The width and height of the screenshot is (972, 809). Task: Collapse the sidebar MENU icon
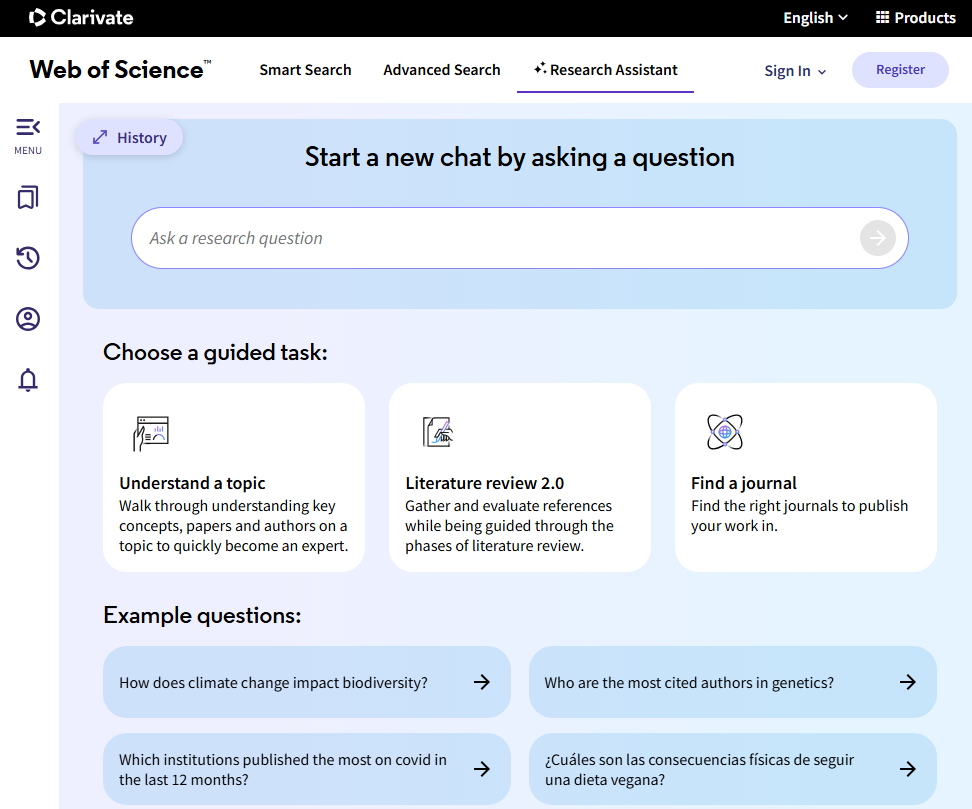pos(28,128)
